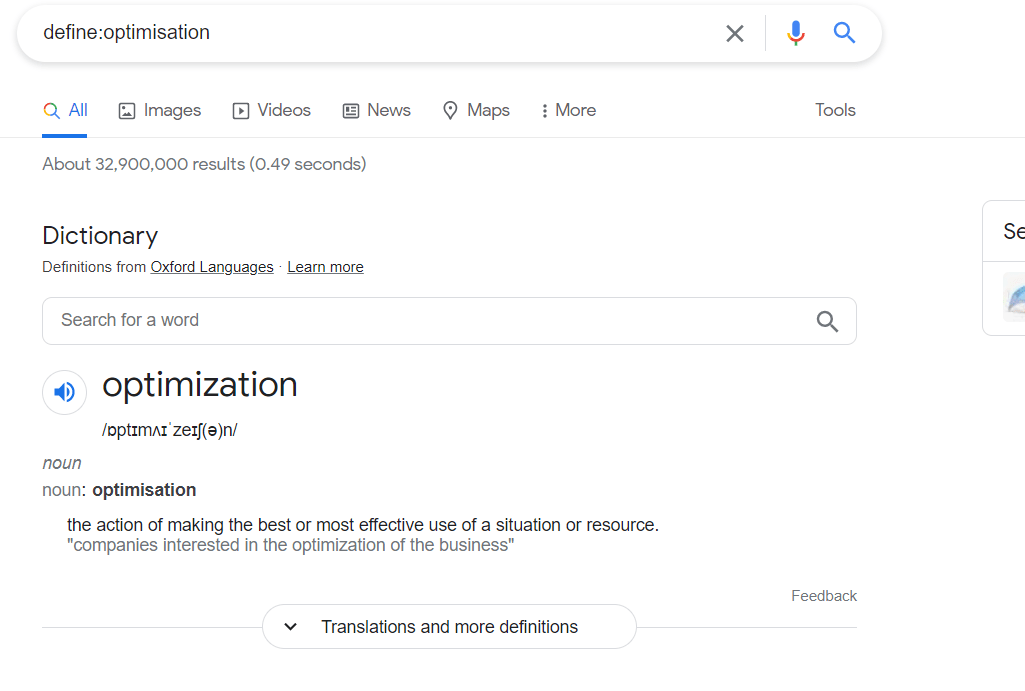Clear the search query with the X icon
Image resolution: width=1025 pixels, height=691 pixels.
tap(735, 32)
